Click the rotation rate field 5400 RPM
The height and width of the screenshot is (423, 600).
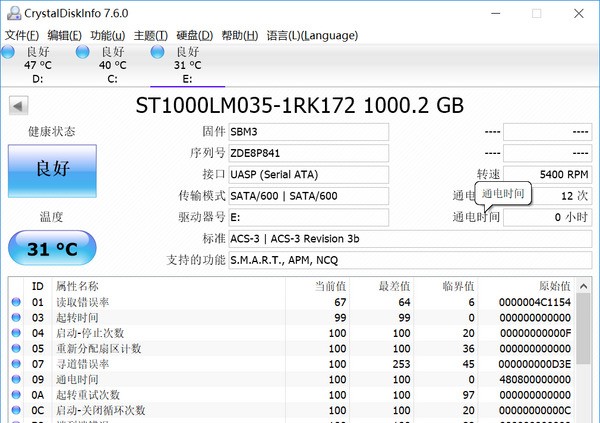coord(548,175)
